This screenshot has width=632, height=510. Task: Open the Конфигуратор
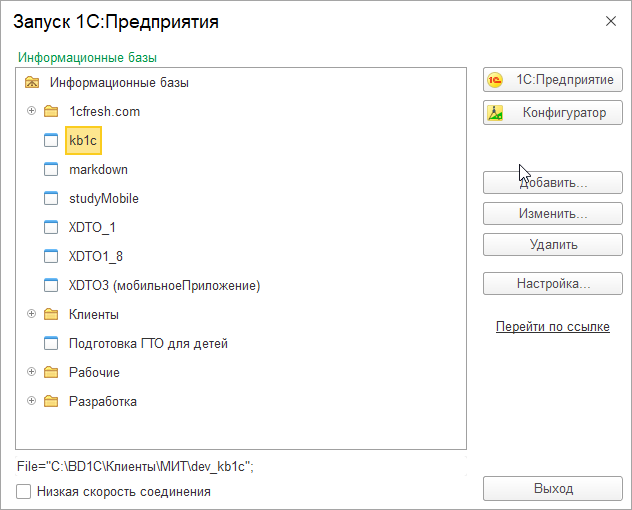(553, 113)
